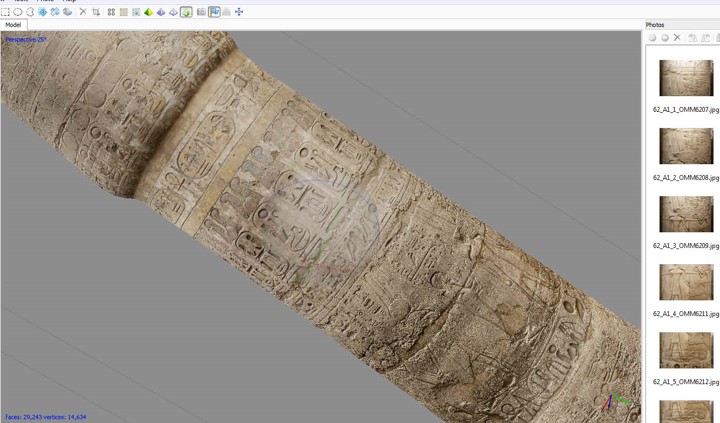Image resolution: width=720 pixels, height=423 pixels.
Task: Switch to Wireframe view mode
Action: click(x=173, y=12)
